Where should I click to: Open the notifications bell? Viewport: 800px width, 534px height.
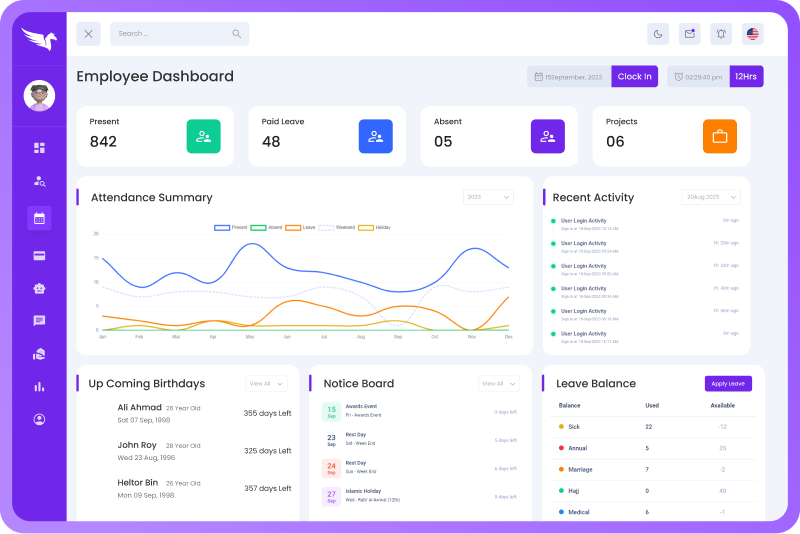coord(720,34)
